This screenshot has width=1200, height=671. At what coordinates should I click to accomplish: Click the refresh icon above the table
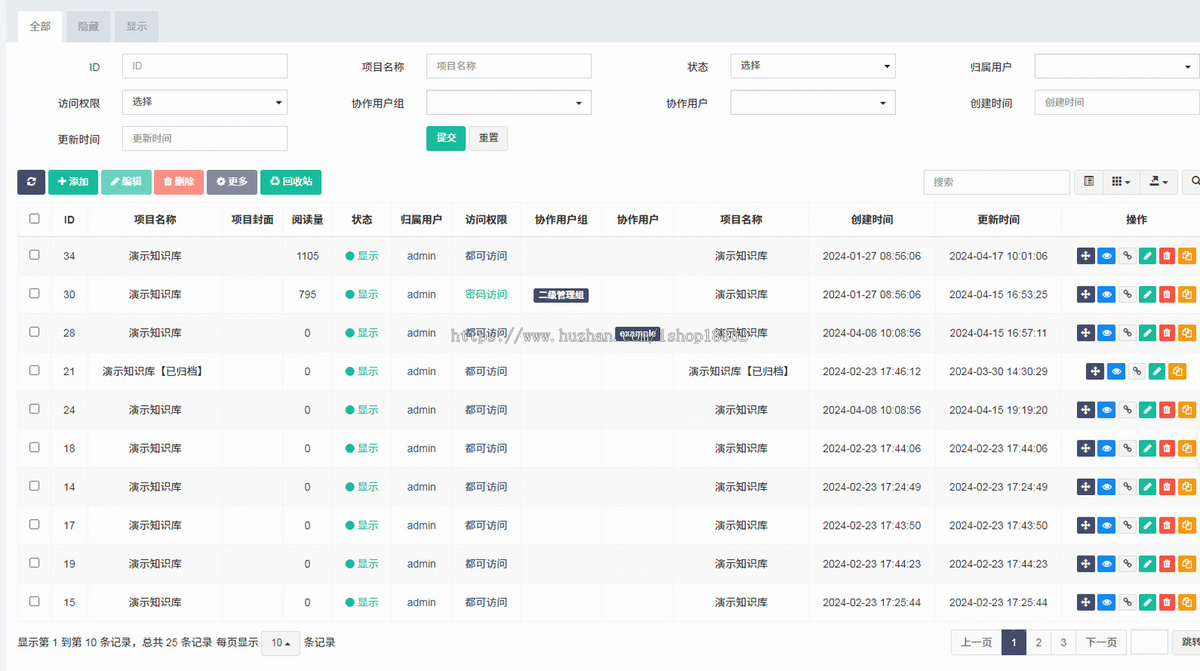pyautogui.click(x=33, y=182)
